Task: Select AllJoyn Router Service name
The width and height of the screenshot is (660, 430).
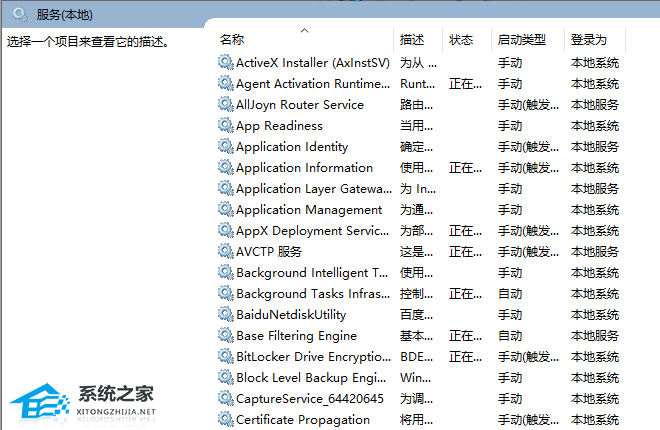Action: pos(300,105)
